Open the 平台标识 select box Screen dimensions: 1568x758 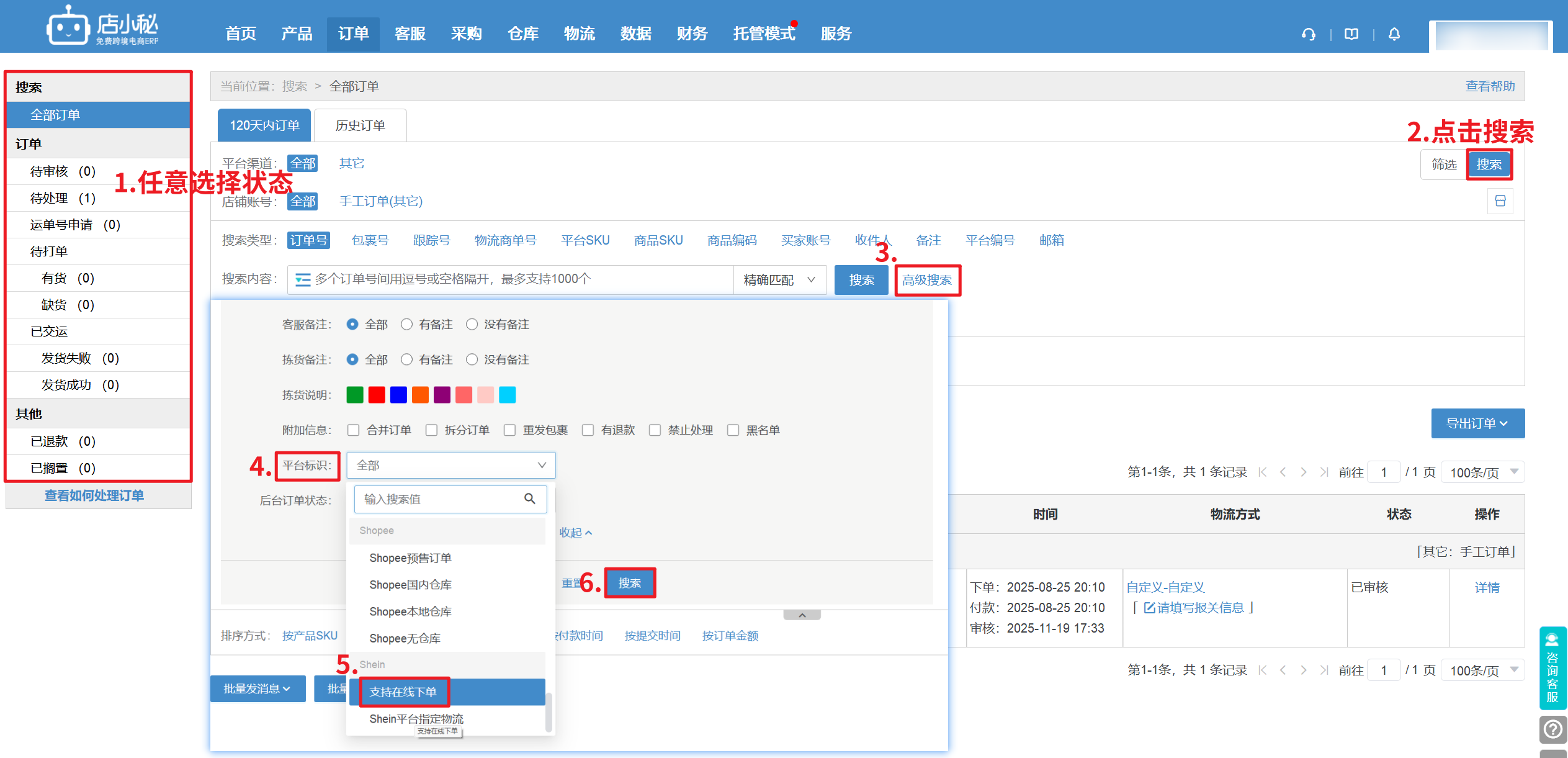coord(450,465)
